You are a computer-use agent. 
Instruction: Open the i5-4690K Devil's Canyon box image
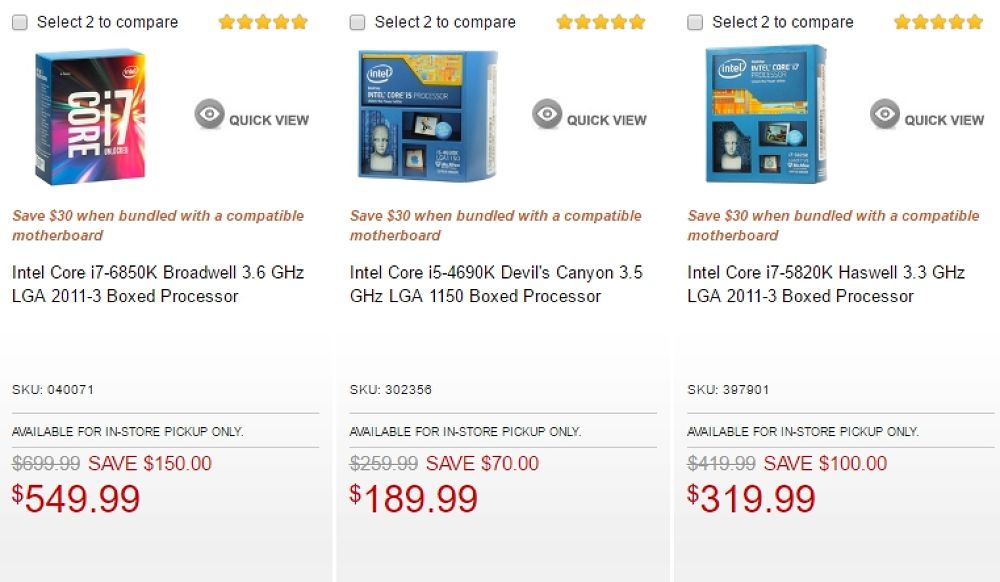[428, 115]
